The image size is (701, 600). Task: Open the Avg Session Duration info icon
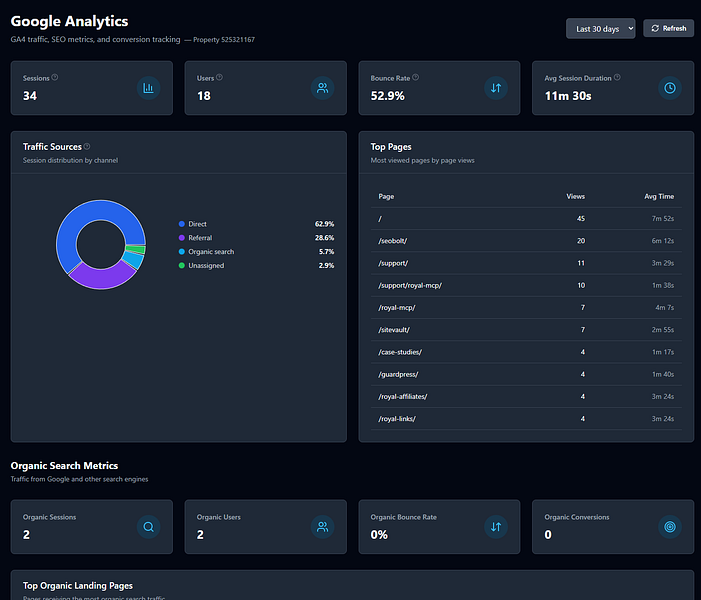pyautogui.click(x=617, y=77)
